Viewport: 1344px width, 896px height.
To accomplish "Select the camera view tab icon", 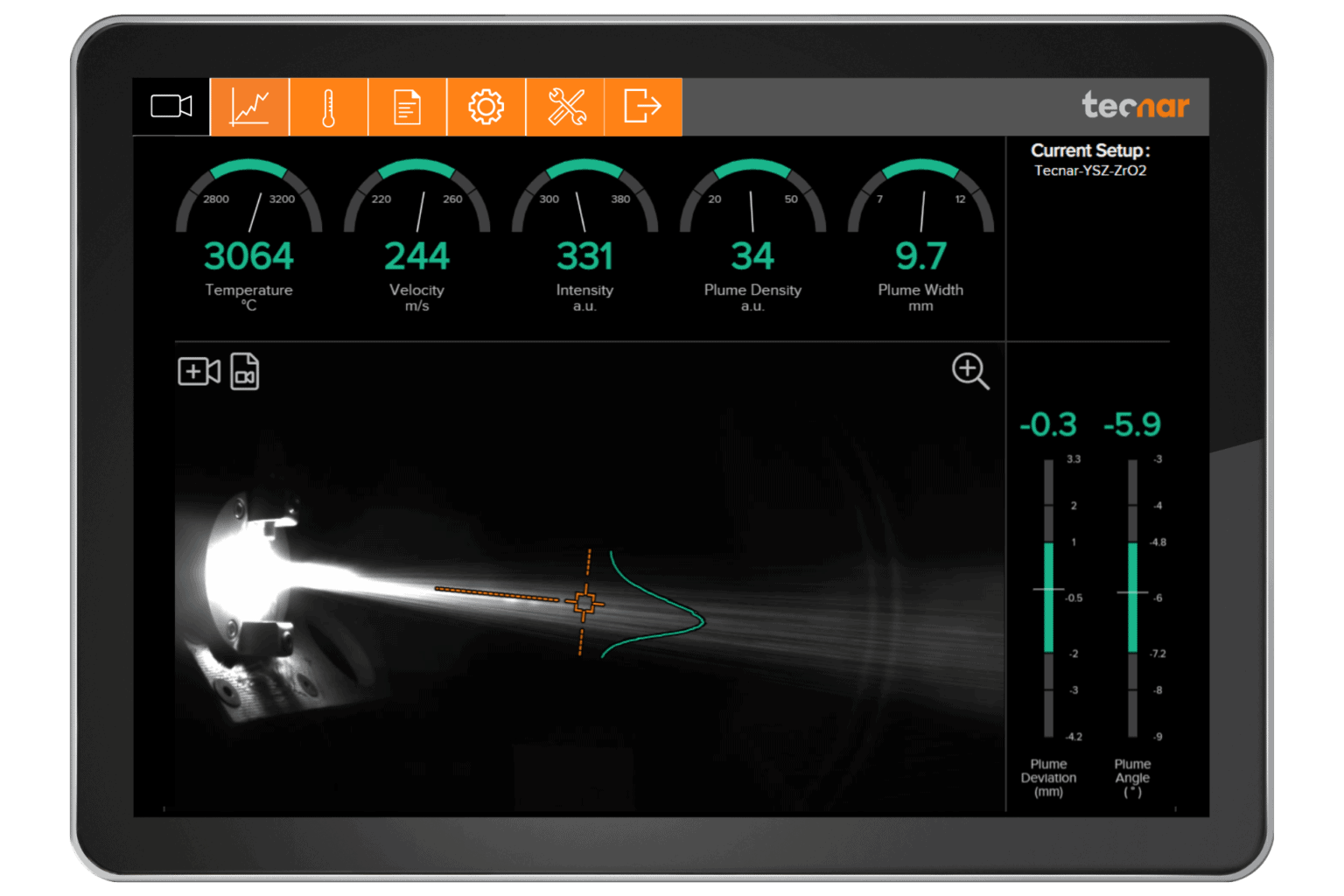I will pos(171,106).
